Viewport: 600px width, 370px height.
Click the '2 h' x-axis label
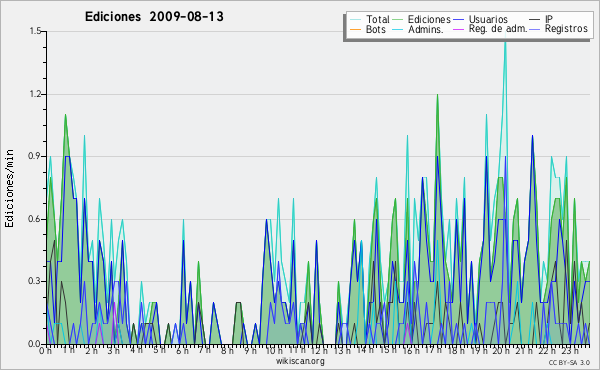coord(91,351)
